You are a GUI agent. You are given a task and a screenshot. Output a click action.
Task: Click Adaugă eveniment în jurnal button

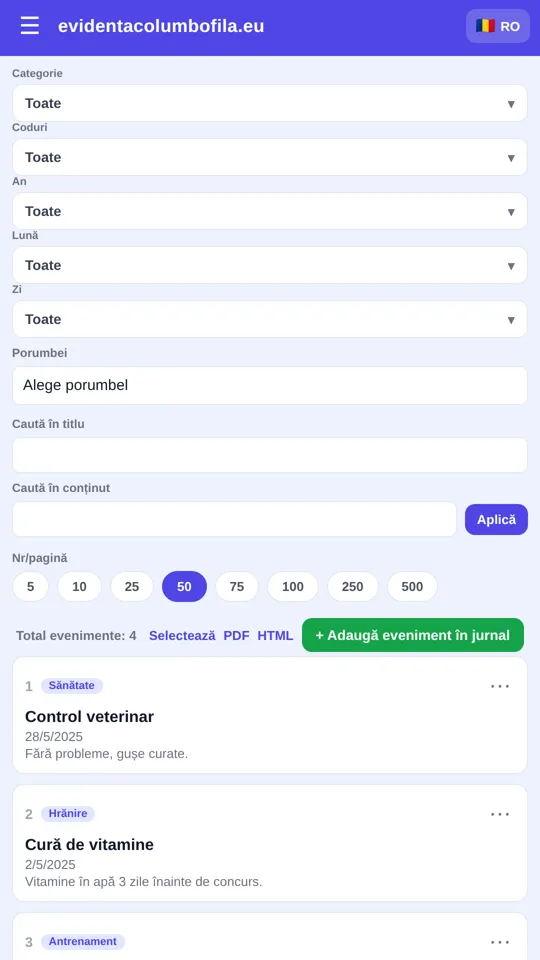(413, 635)
